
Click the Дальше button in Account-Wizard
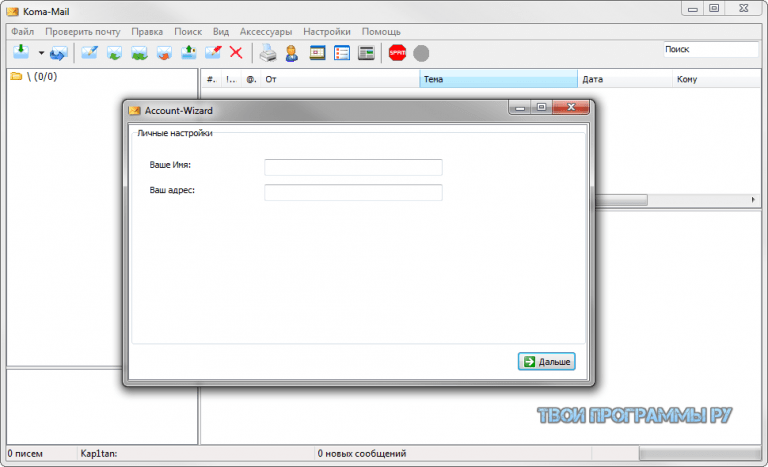pos(547,362)
